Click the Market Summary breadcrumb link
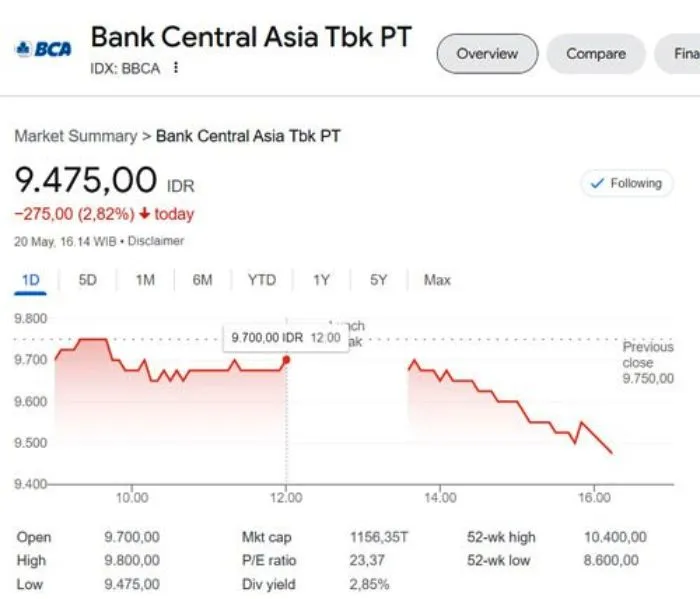The image size is (700, 599). [75, 136]
